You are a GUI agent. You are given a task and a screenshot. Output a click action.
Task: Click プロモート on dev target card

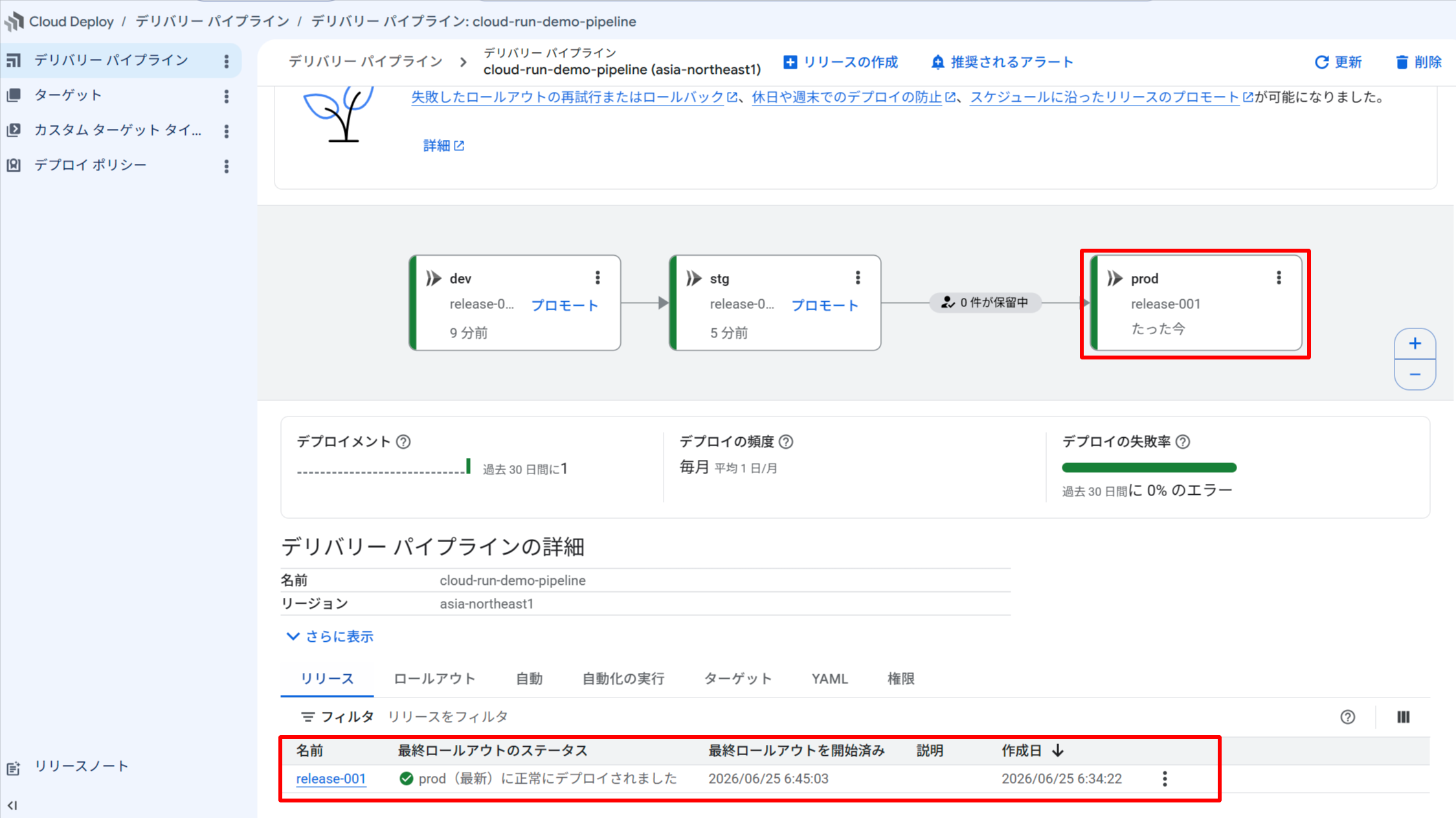pos(565,305)
